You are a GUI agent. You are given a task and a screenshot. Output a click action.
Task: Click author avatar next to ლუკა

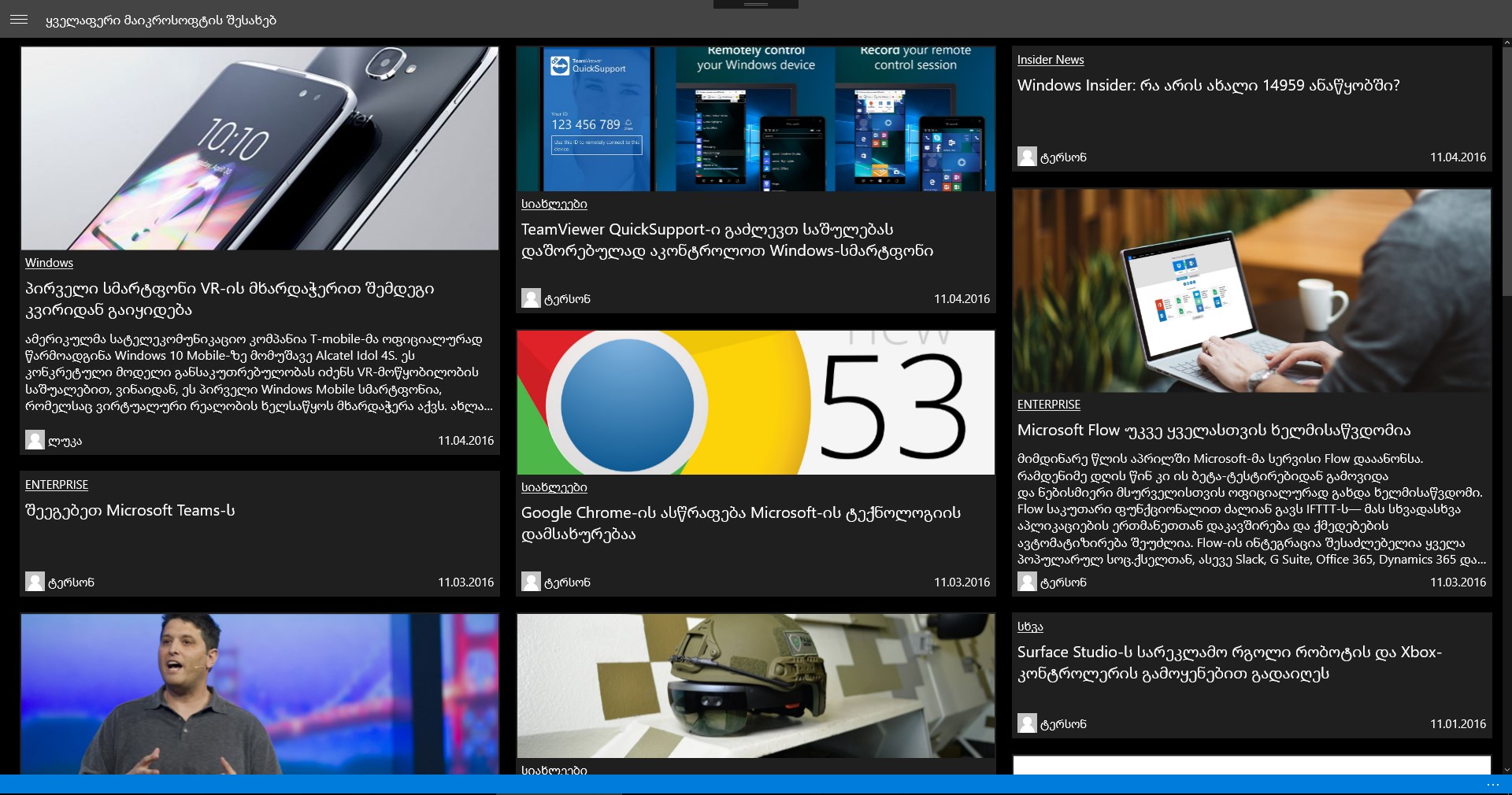coord(35,440)
